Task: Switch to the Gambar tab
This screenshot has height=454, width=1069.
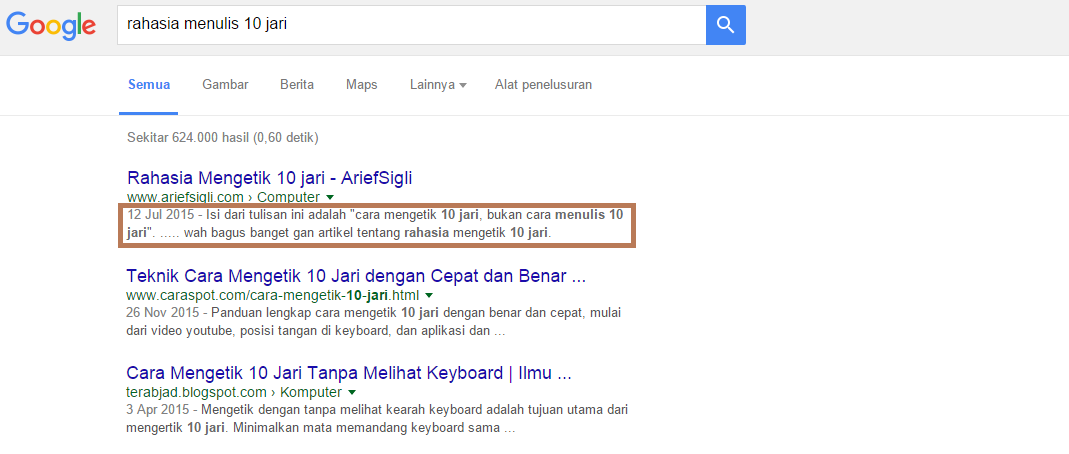Action: [225, 85]
